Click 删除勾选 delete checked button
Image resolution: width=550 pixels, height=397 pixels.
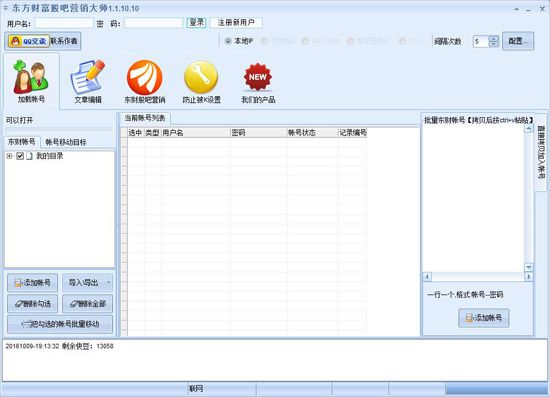[x=32, y=303]
